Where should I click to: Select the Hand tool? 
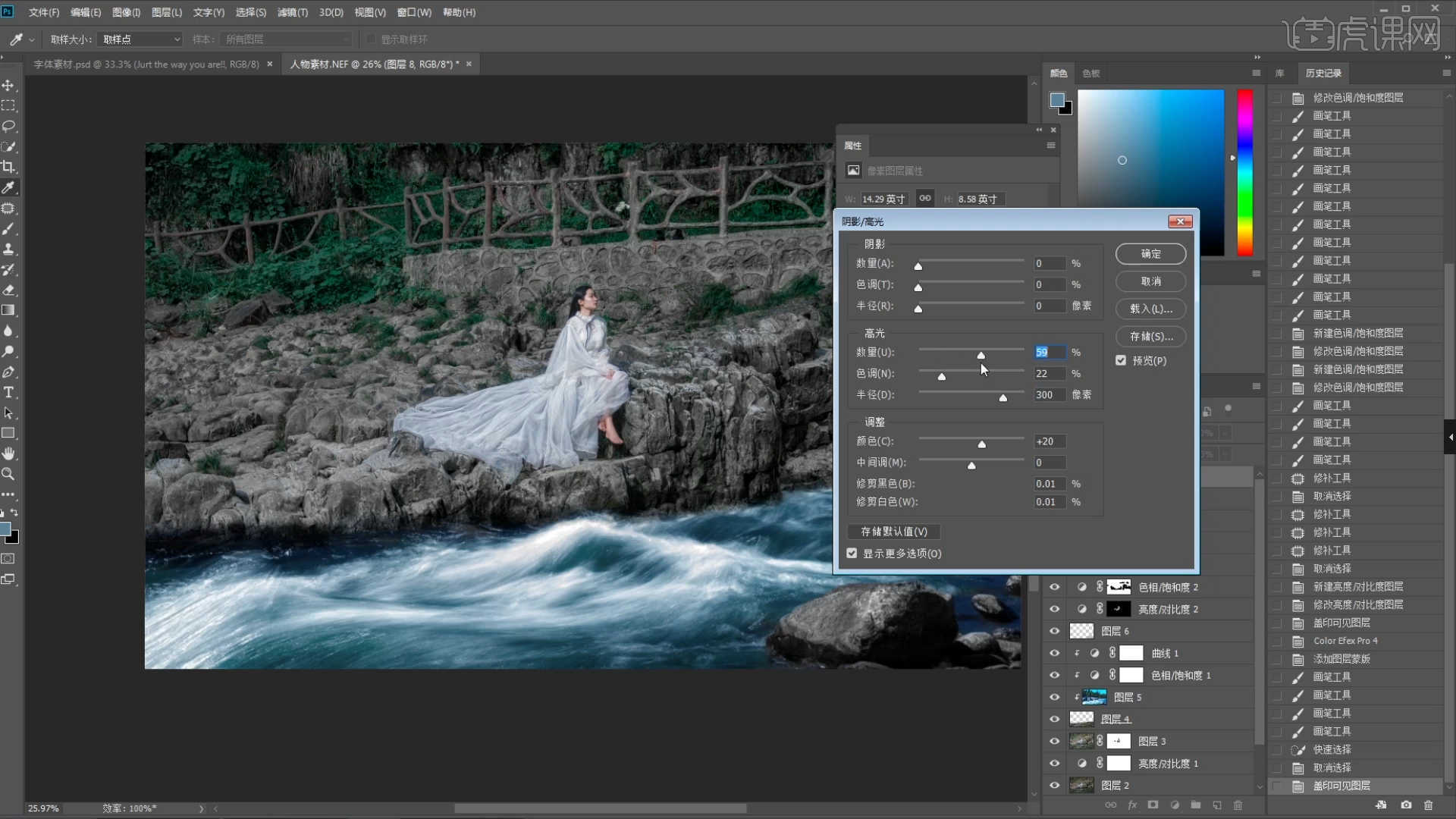pos(8,454)
